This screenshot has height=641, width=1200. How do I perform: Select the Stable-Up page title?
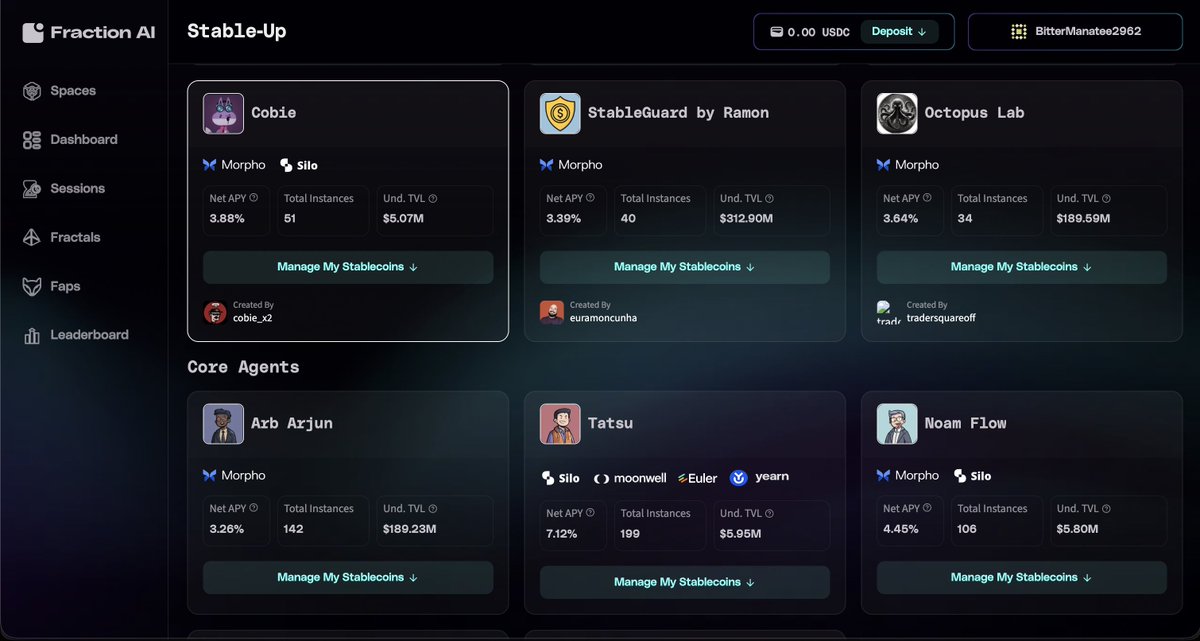[x=236, y=31]
